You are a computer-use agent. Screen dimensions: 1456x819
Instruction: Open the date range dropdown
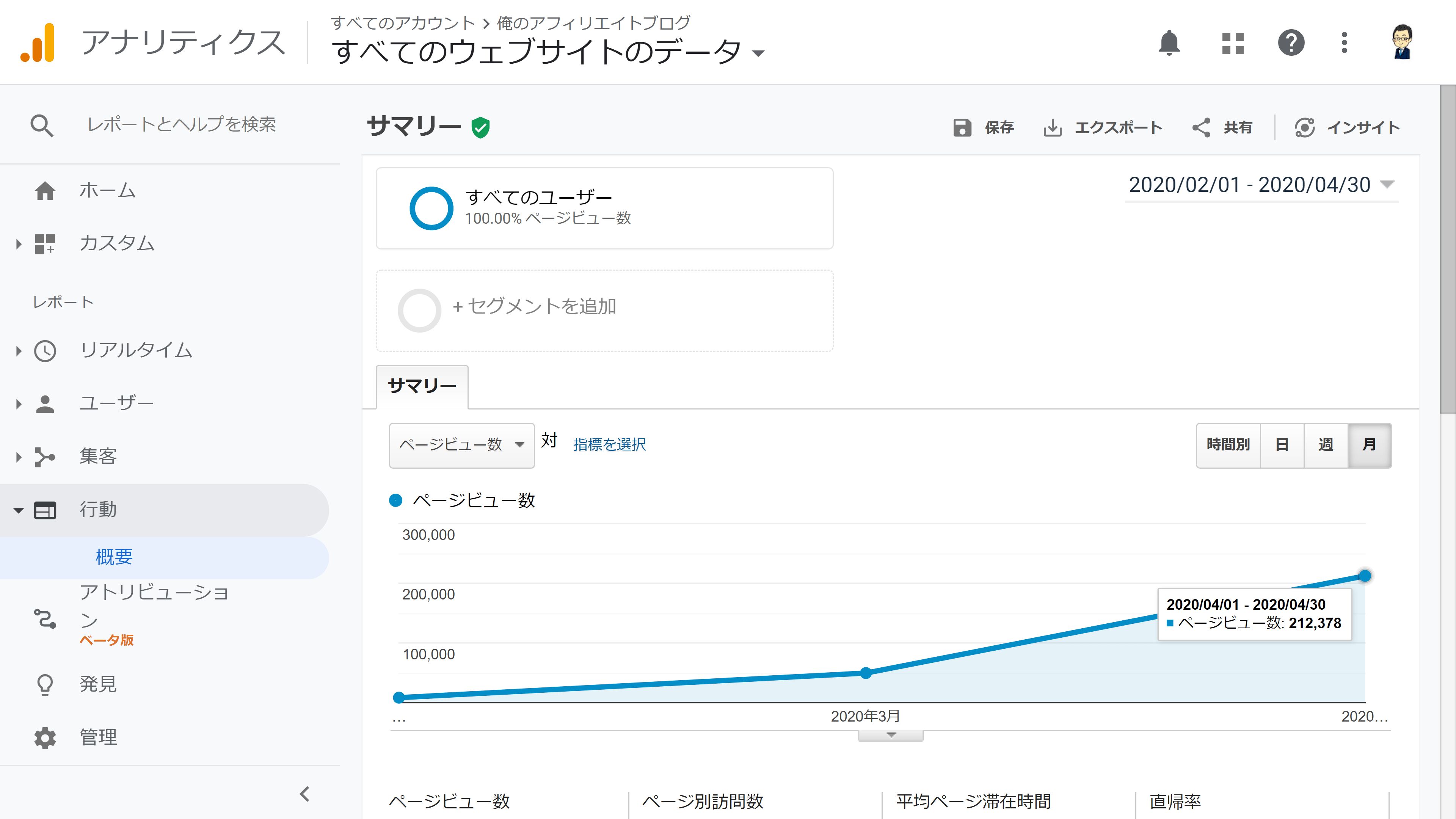pos(1261,185)
